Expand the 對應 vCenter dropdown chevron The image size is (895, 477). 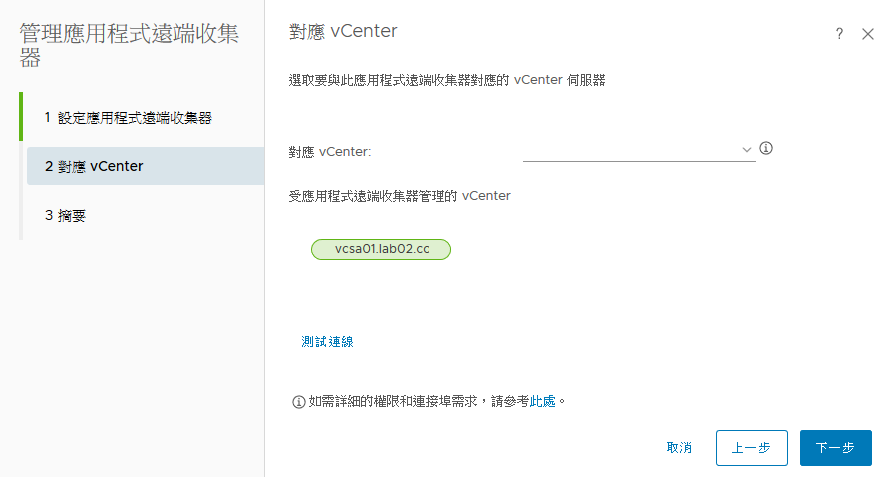pos(746,149)
